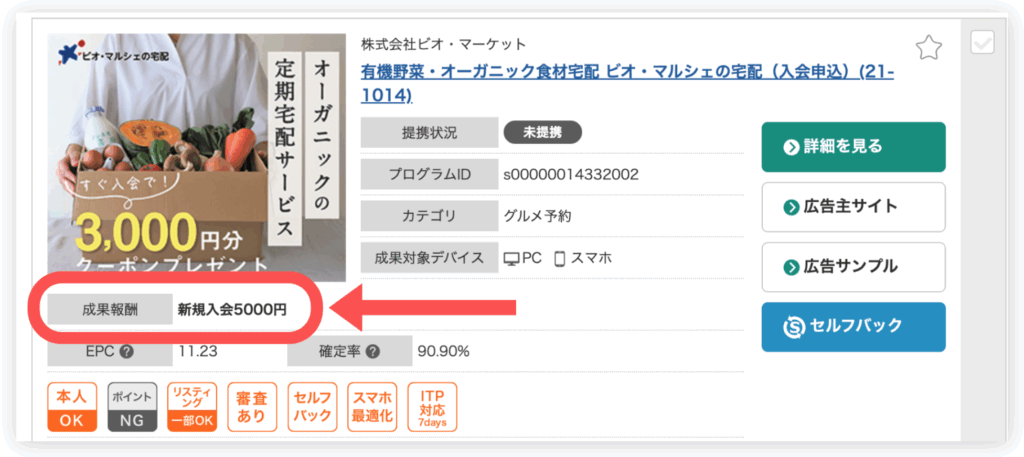The width and height of the screenshot is (1024, 457).
Task: Click the リスティング一部OK badge icon
Action: pos(192,407)
